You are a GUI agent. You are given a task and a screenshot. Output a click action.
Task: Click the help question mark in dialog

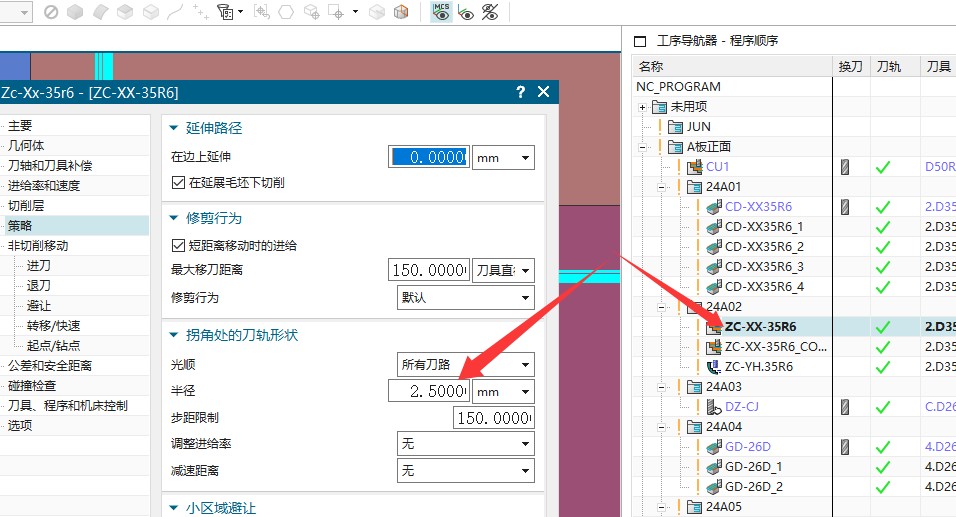click(x=520, y=92)
